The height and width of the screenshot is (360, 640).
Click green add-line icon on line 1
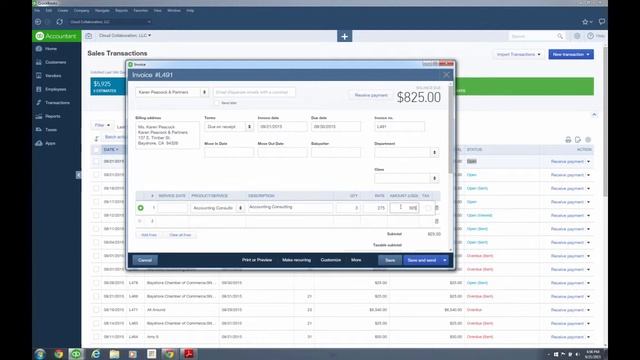click(x=140, y=208)
